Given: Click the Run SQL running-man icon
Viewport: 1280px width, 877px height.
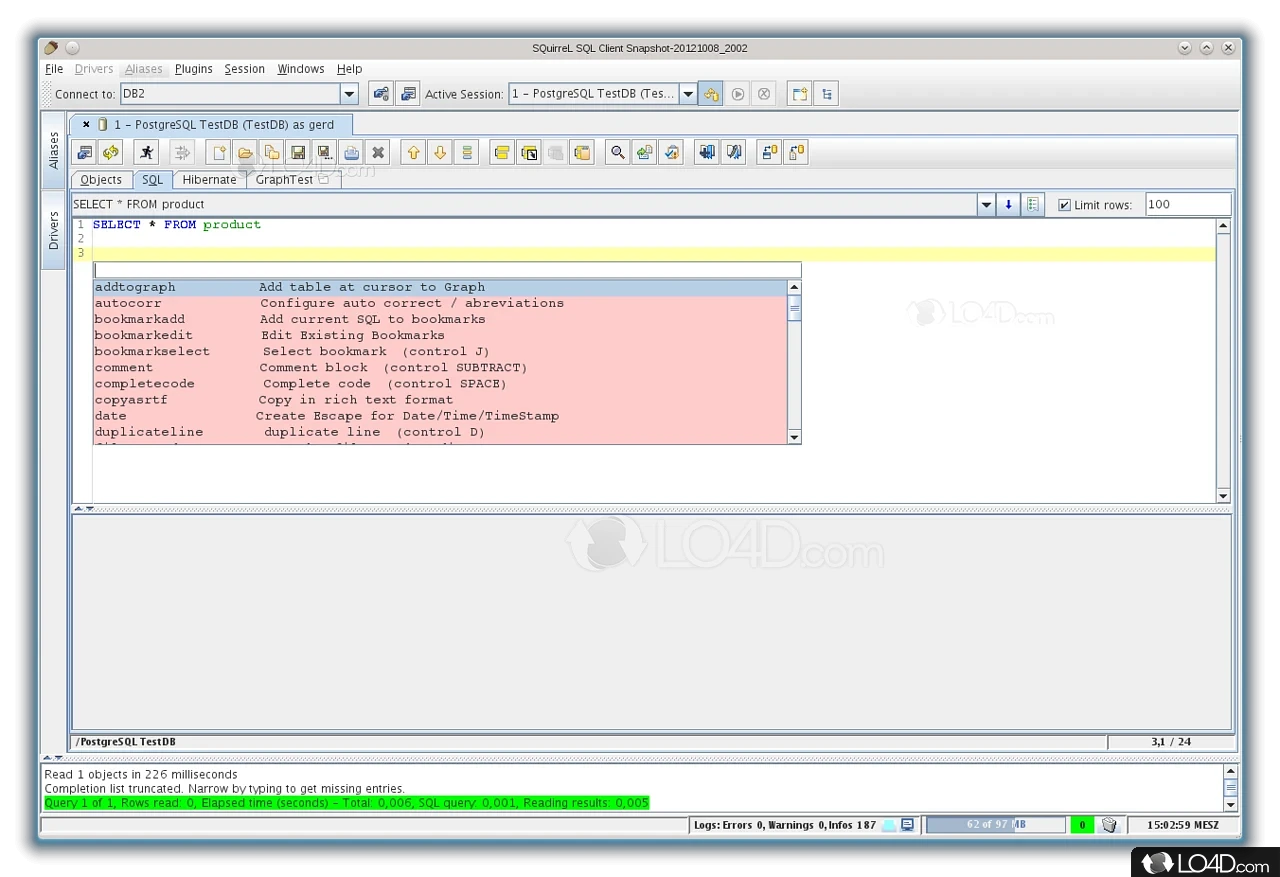Looking at the screenshot, I should click(147, 153).
